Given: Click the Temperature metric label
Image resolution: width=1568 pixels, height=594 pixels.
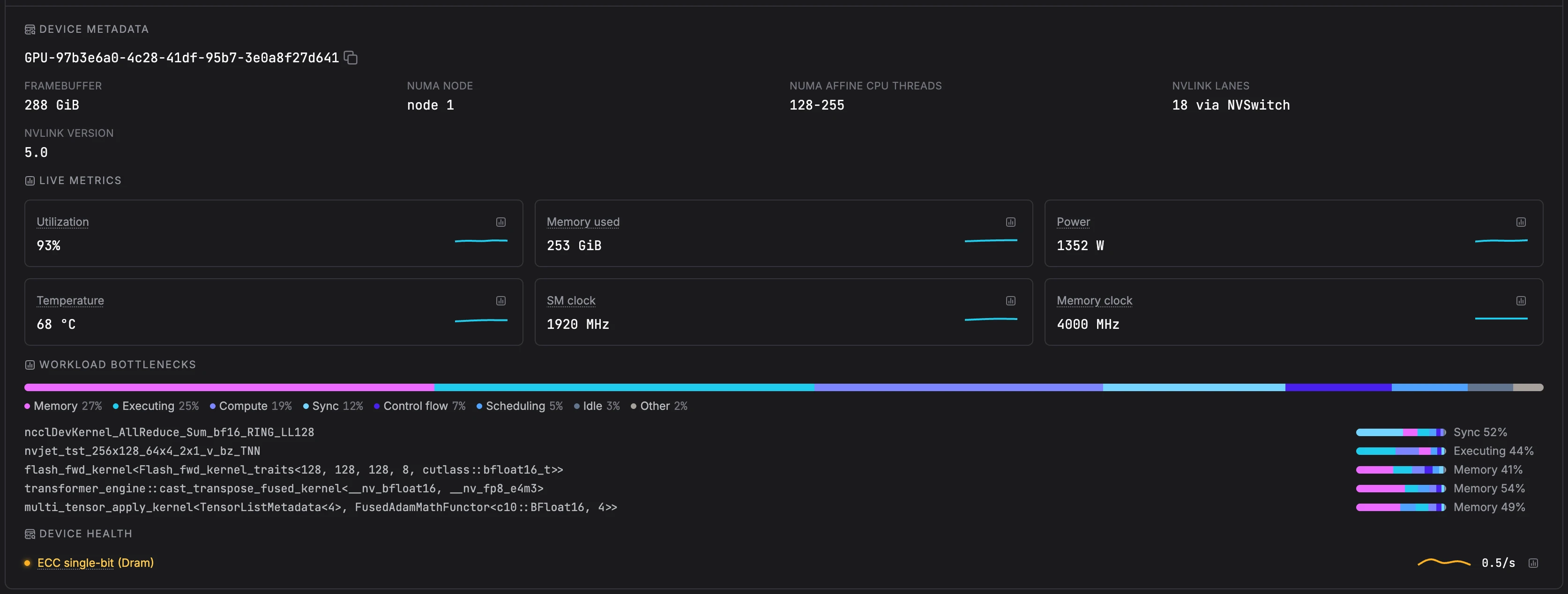Looking at the screenshot, I should [70, 301].
